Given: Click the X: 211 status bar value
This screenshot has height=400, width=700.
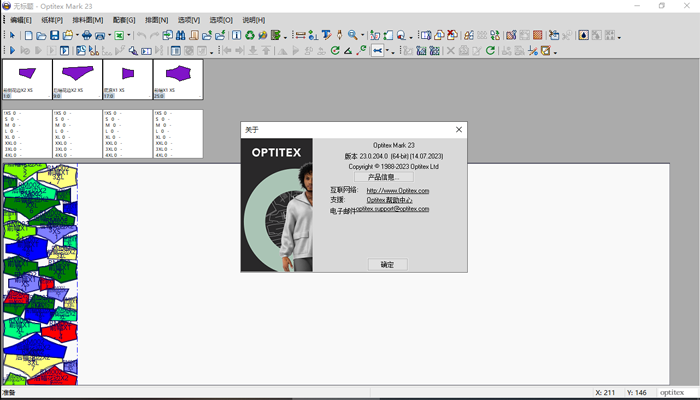Looking at the screenshot, I should coord(605,393).
